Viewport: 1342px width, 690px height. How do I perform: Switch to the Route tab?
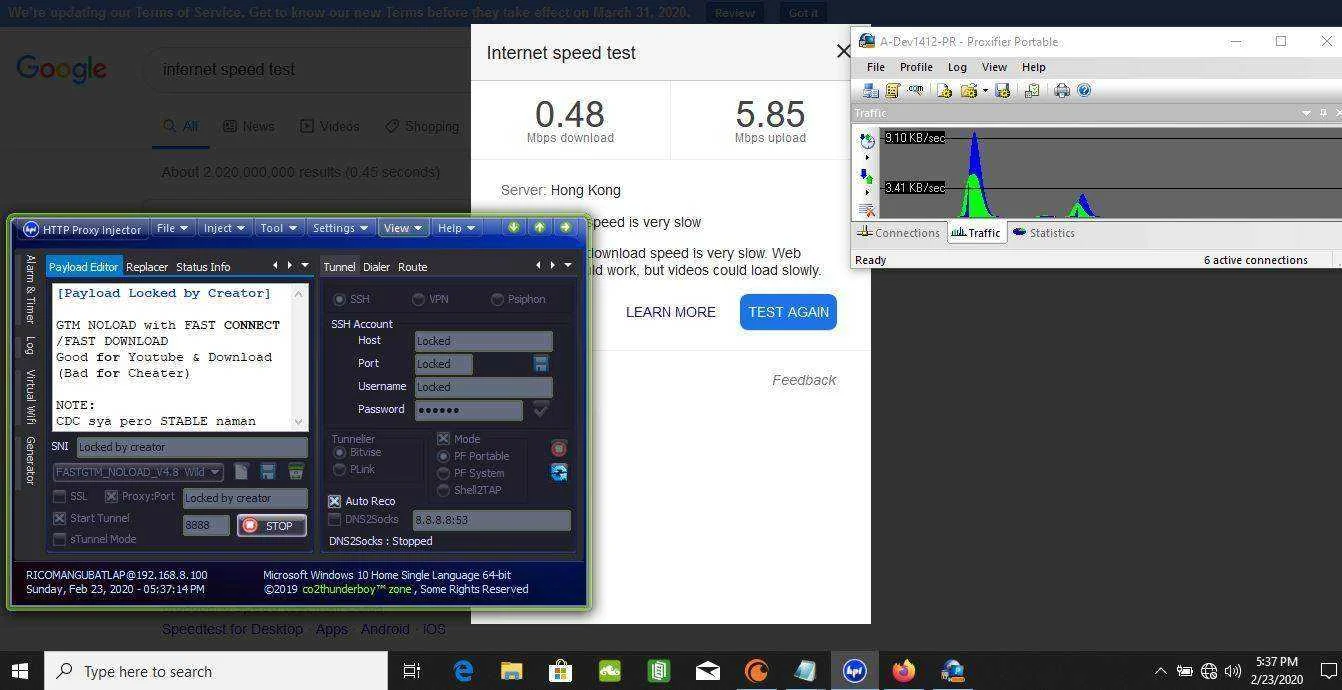(412, 267)
